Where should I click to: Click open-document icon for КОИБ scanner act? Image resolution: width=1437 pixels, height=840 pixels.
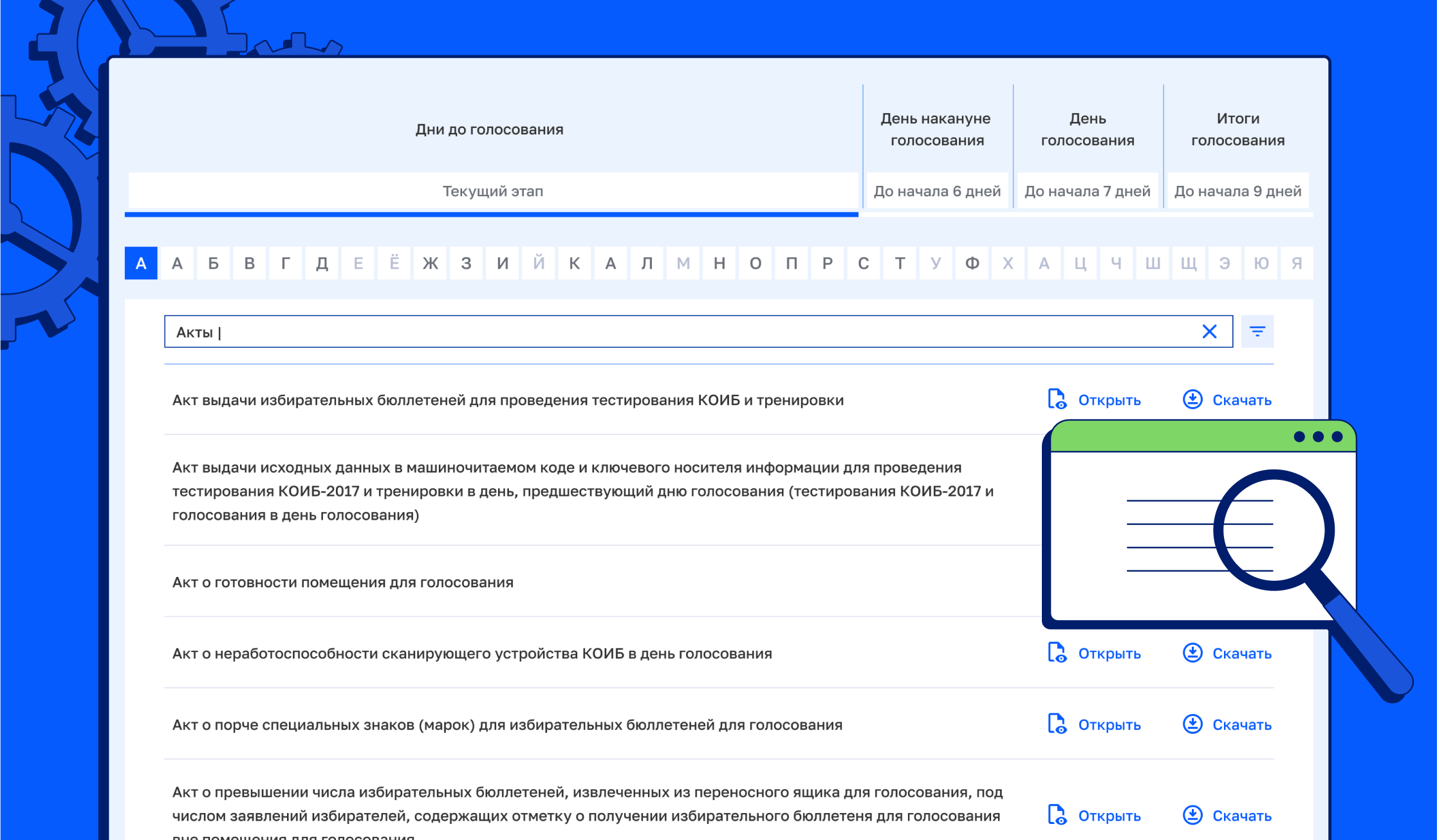[1057, 653]
